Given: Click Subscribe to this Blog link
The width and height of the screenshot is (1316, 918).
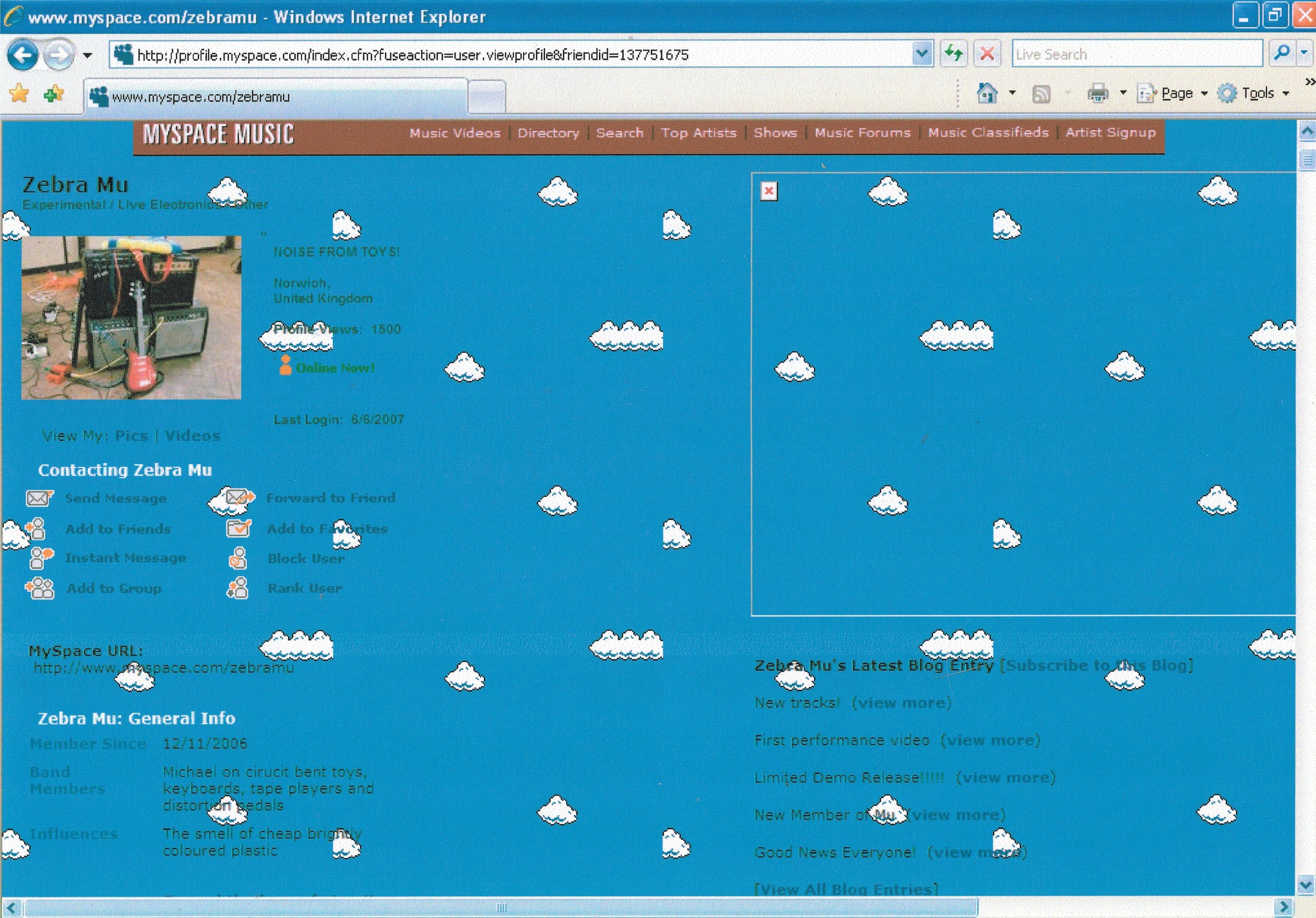Looking at the screenshot, I should pyautogui.click(x=1096, y=665).
